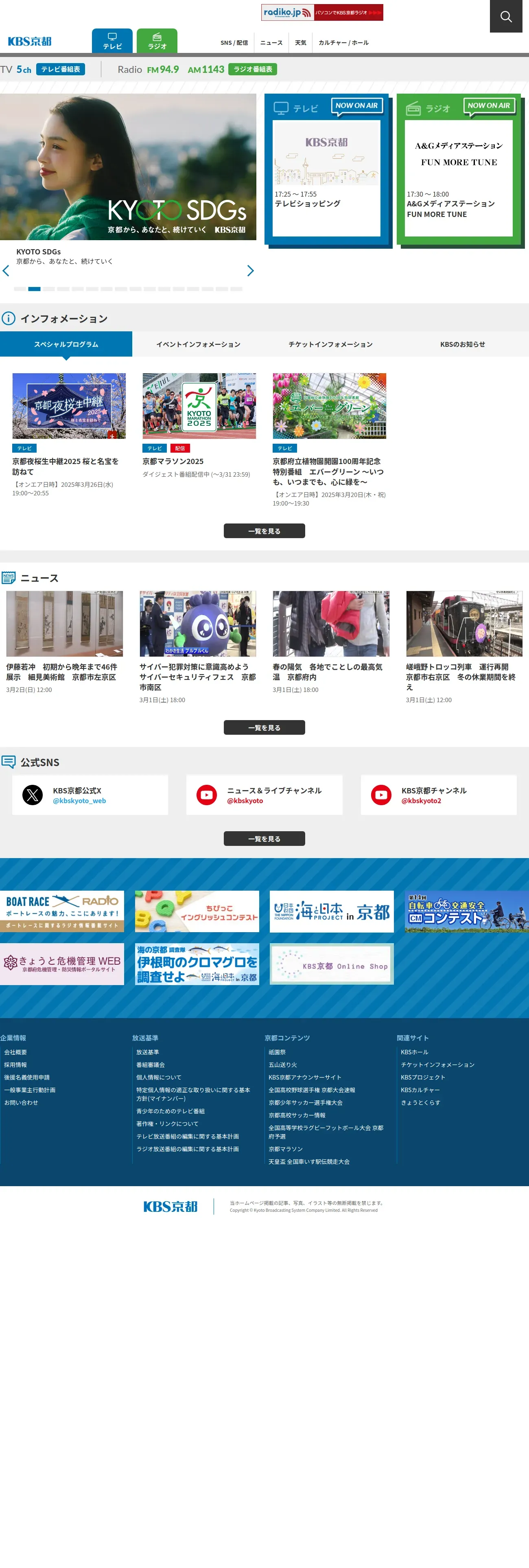Open the ちびっこイングリッシュコンテスト banner
The height and width of the screenshot is (1568, 529).
point(197,912)
